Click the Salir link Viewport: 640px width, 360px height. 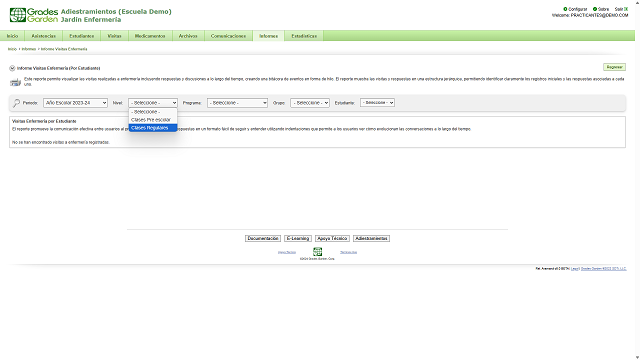click(x=619, y=9)
